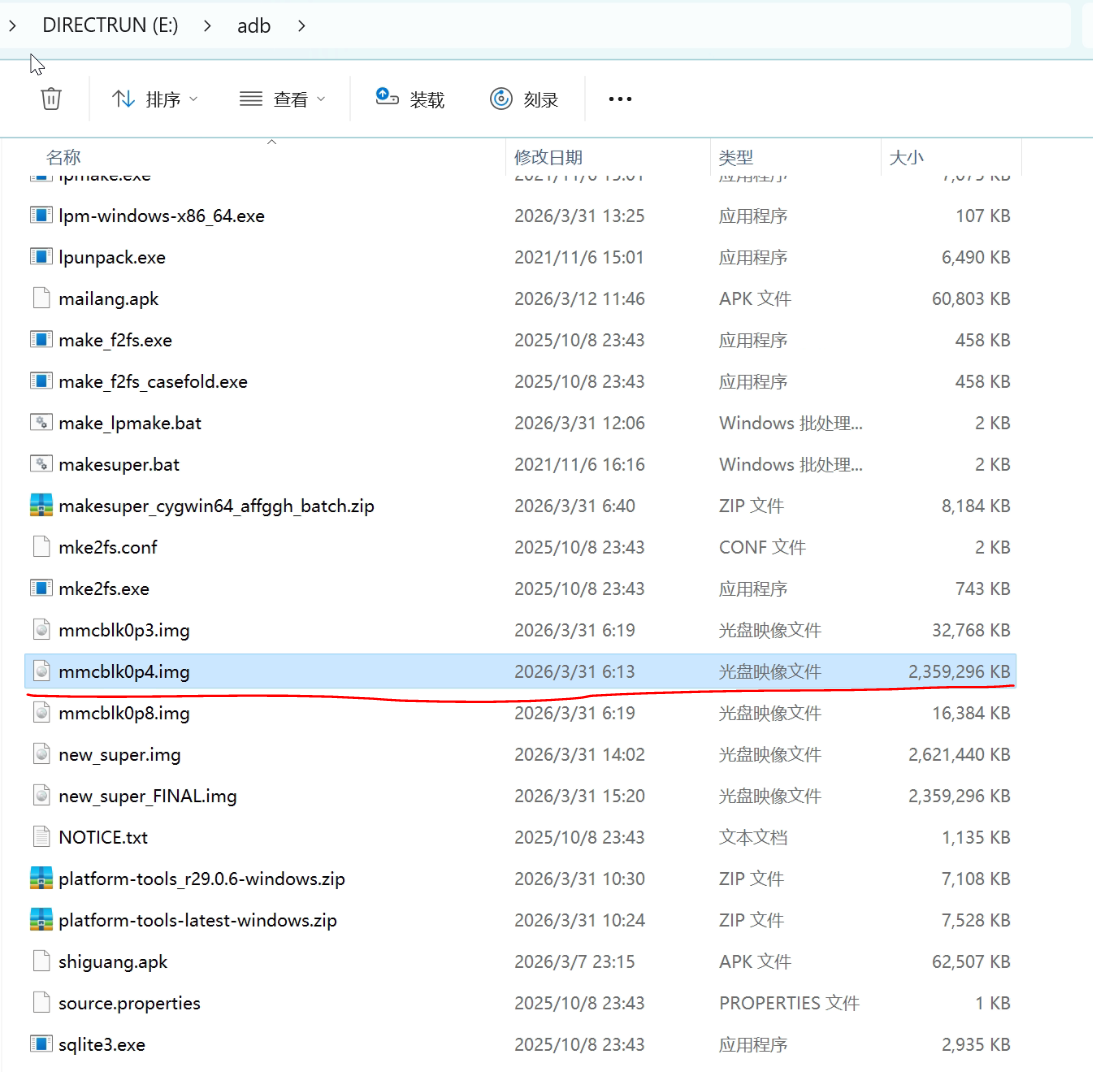Viewport: 1093px width, 1072px height.
Task: Click the Mount (装载) disc icon
Action: coord(387,98)
